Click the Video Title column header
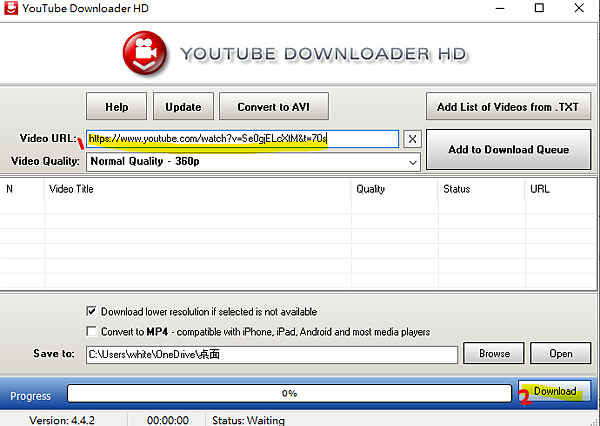 197,189
